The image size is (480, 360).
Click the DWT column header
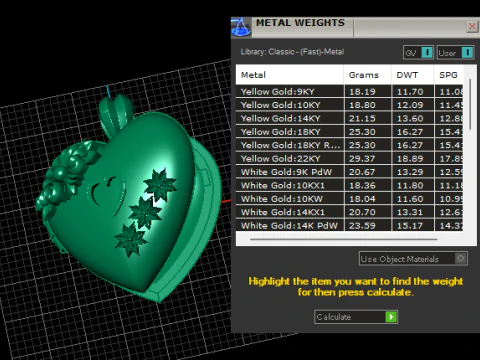413,75
